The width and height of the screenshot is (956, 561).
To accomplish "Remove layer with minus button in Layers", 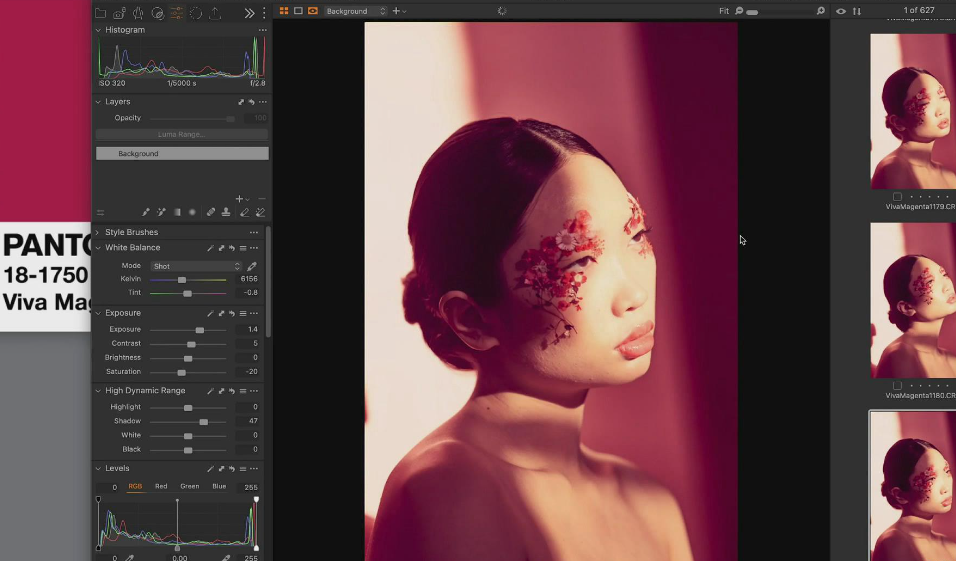I will click(x=262, y=199).
